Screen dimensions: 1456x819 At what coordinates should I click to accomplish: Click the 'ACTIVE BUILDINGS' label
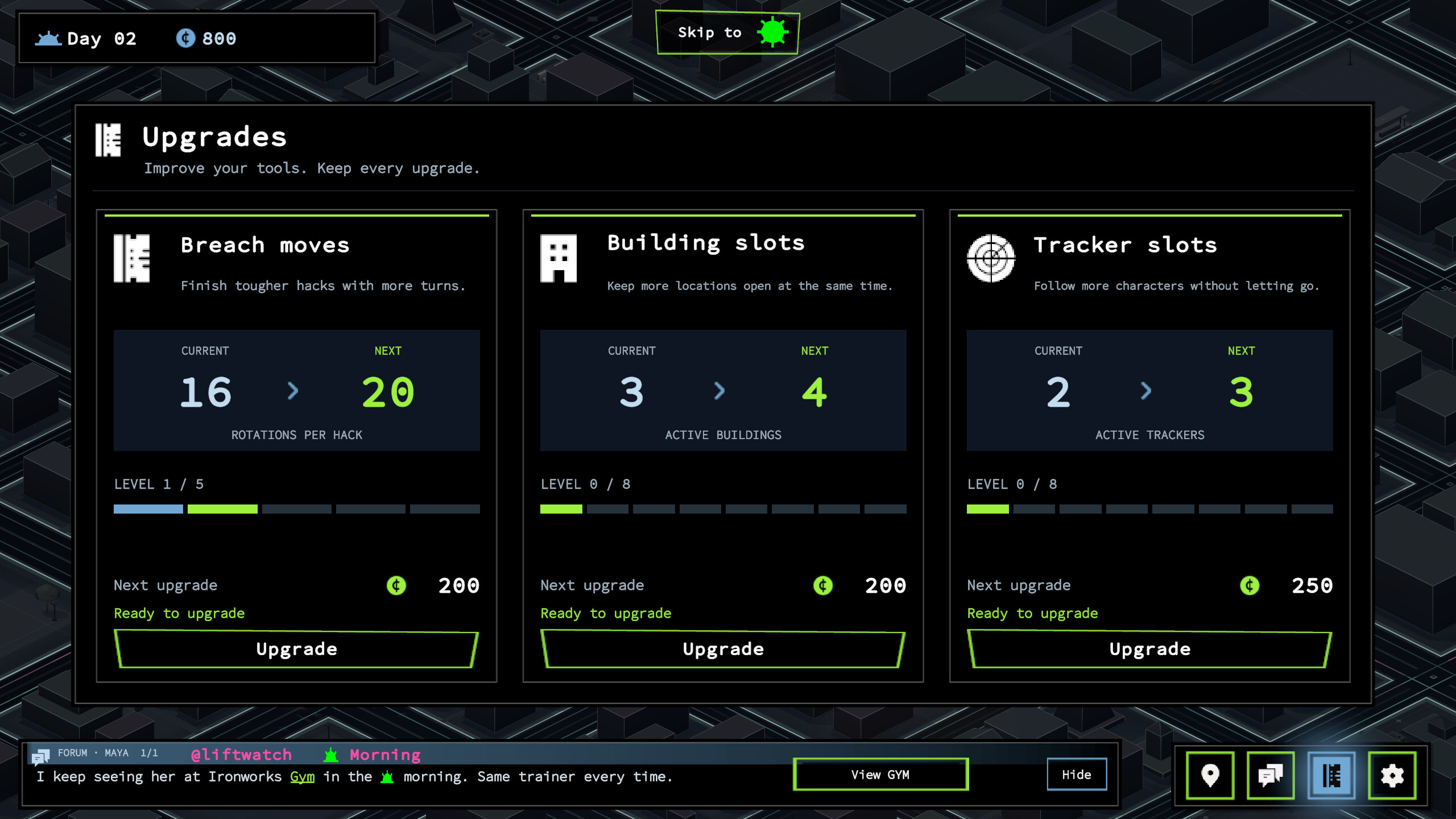pos(723,435)
